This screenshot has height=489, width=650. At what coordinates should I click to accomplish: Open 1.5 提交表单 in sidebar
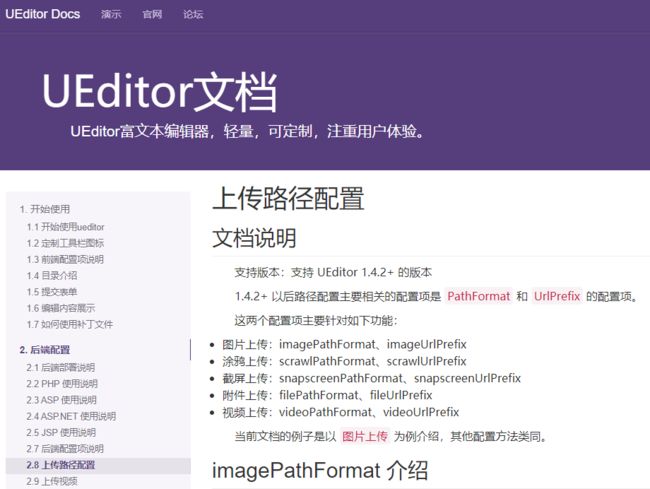point(52,292)
